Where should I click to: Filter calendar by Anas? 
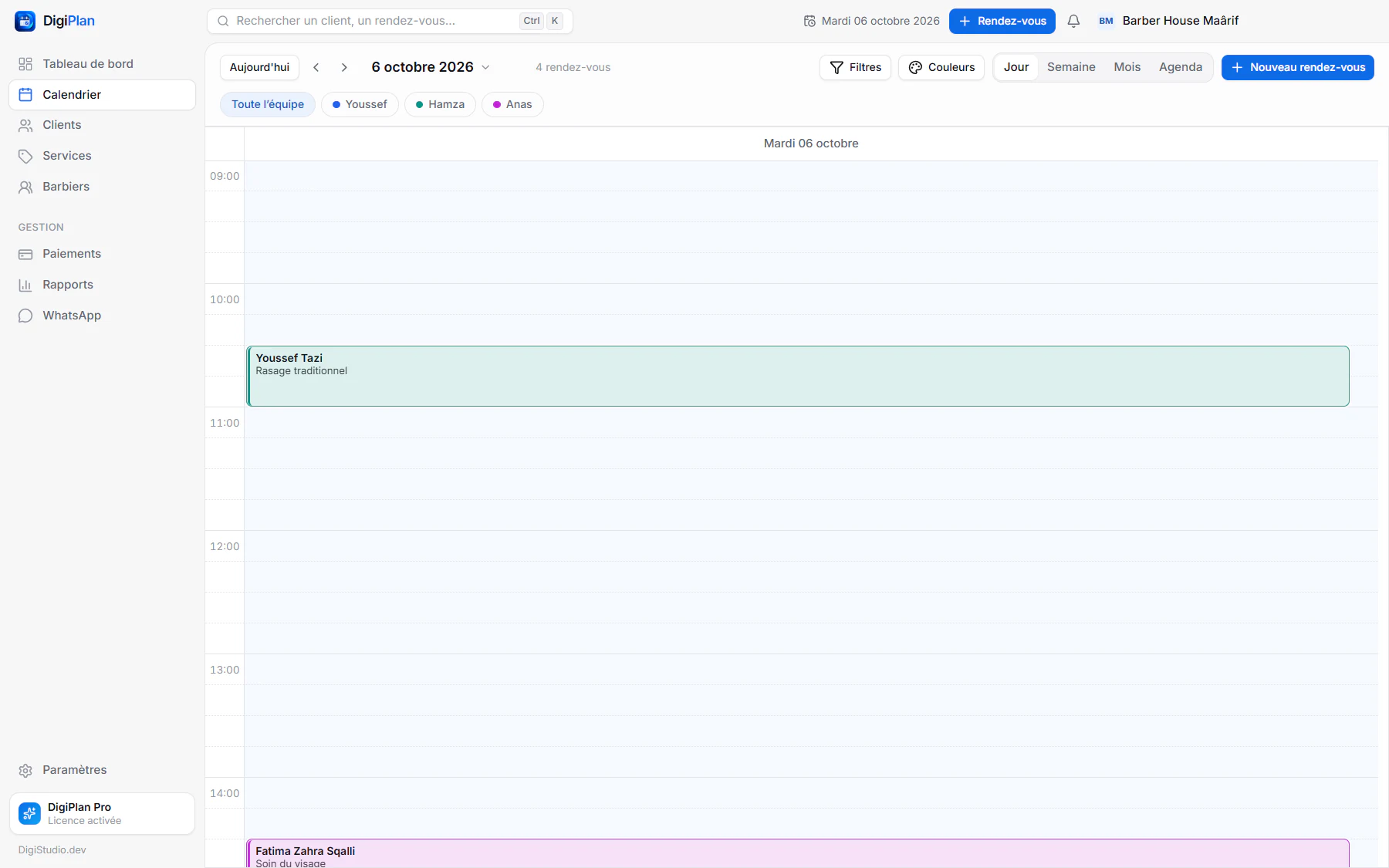tap(512, 104)
